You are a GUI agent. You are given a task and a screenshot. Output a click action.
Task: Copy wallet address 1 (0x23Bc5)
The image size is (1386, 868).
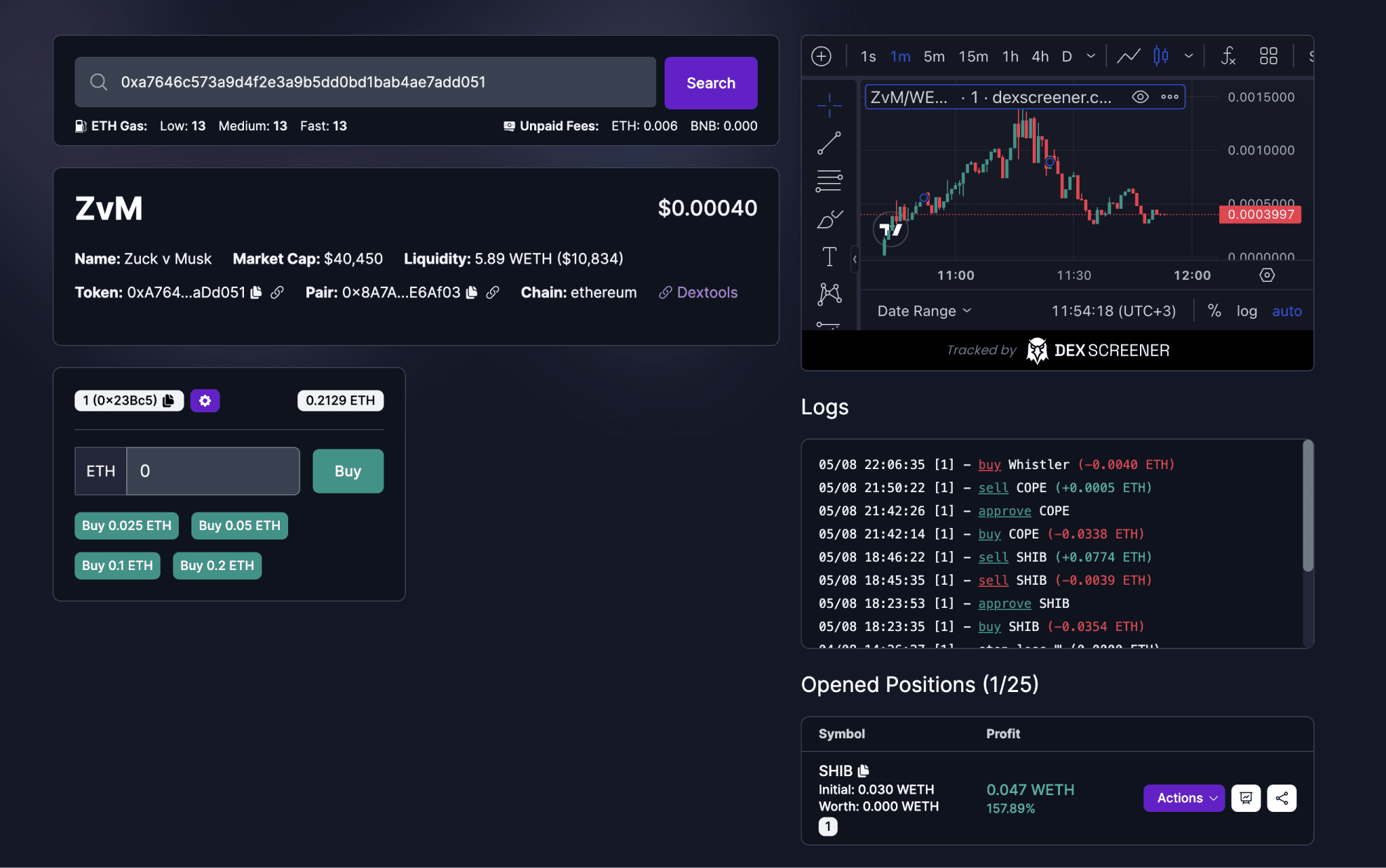168,400
